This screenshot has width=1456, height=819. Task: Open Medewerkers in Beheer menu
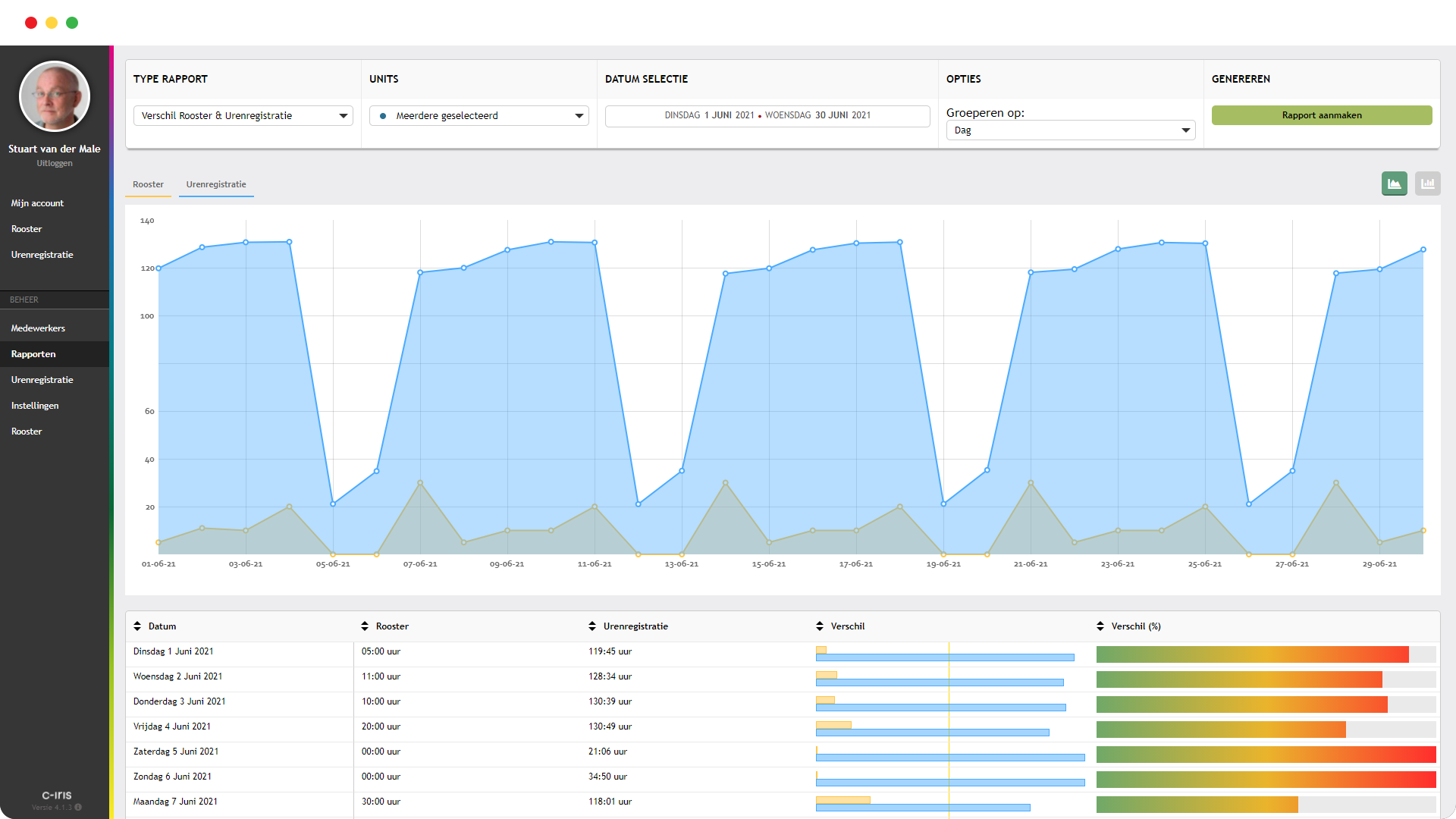click(38, 328)
